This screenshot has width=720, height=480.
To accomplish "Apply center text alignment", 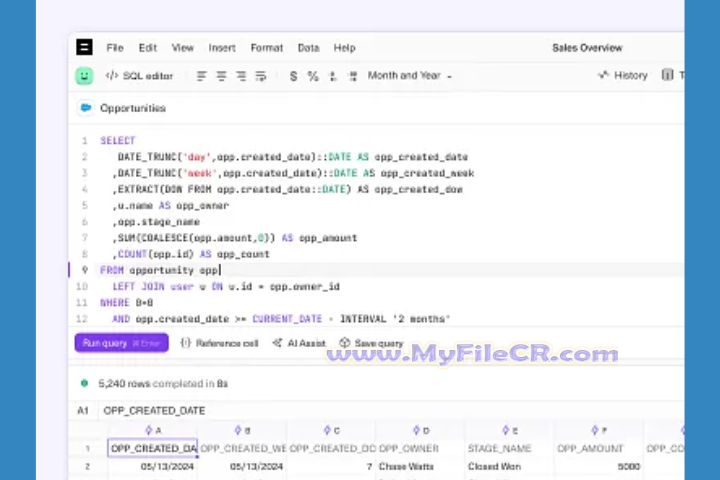I will (x=221, y=76).
